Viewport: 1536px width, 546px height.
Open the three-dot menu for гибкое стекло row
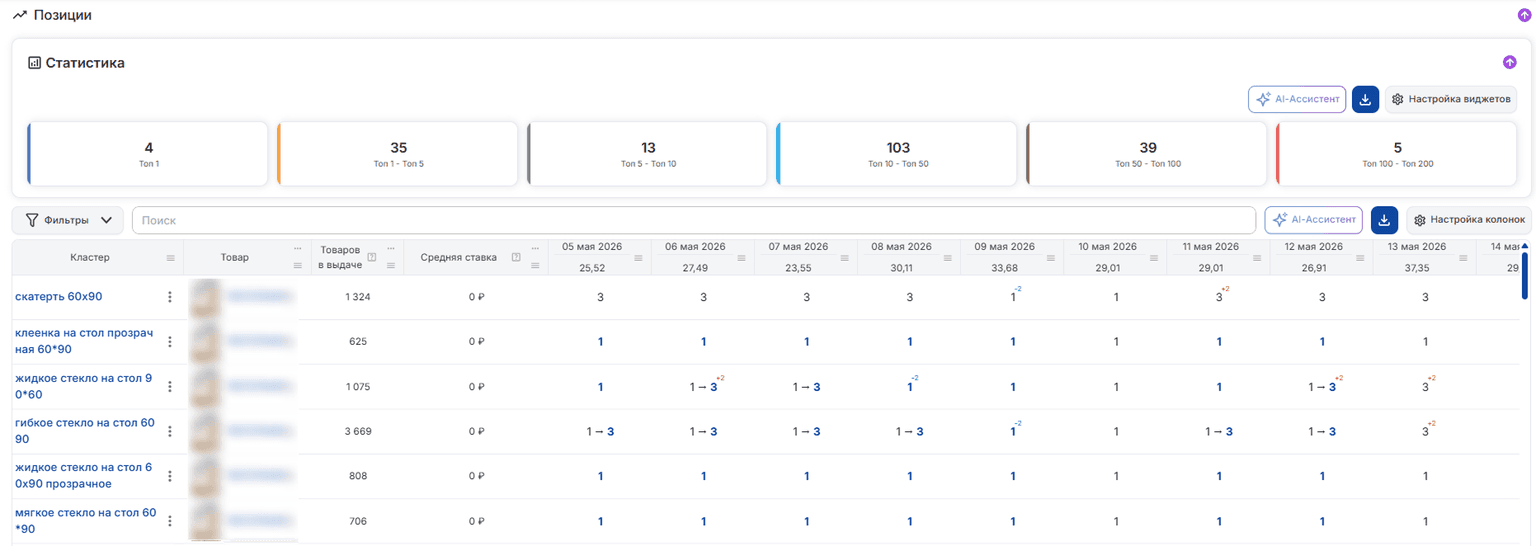[169, 431]
